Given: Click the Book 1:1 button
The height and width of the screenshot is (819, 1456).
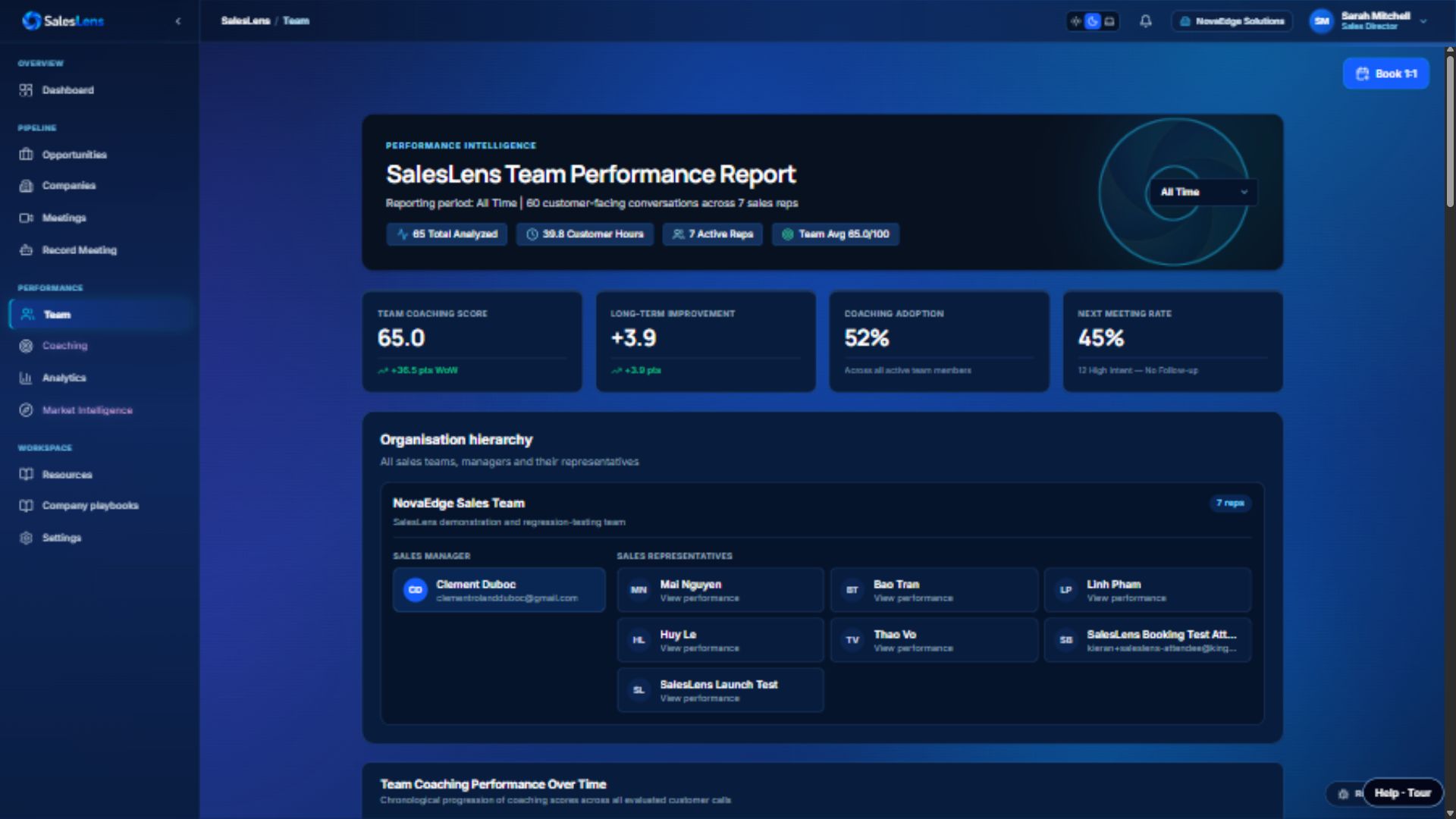Looking at the screenshot, I should (1385, 74).
